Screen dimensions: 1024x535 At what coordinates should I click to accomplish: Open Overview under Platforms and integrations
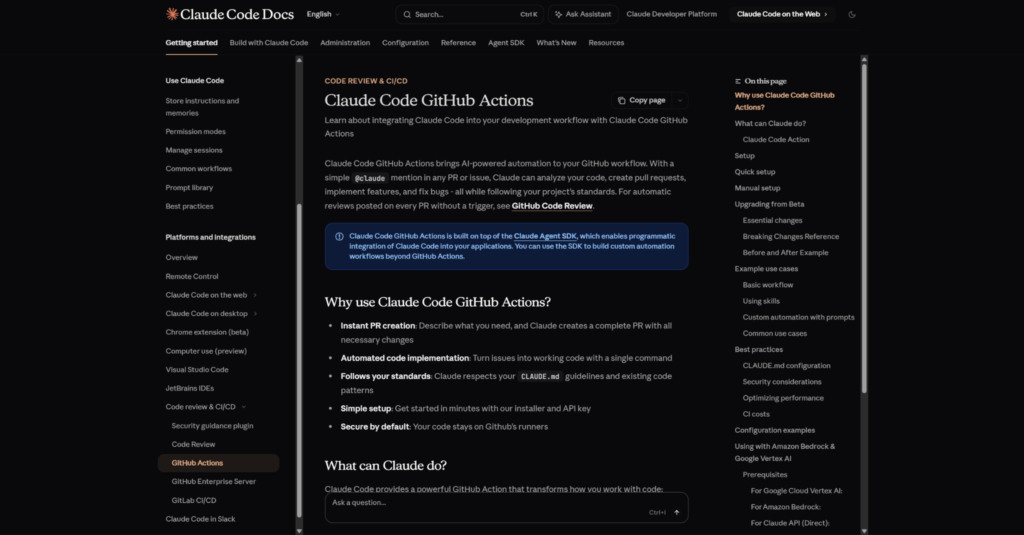tap(182, 257)
